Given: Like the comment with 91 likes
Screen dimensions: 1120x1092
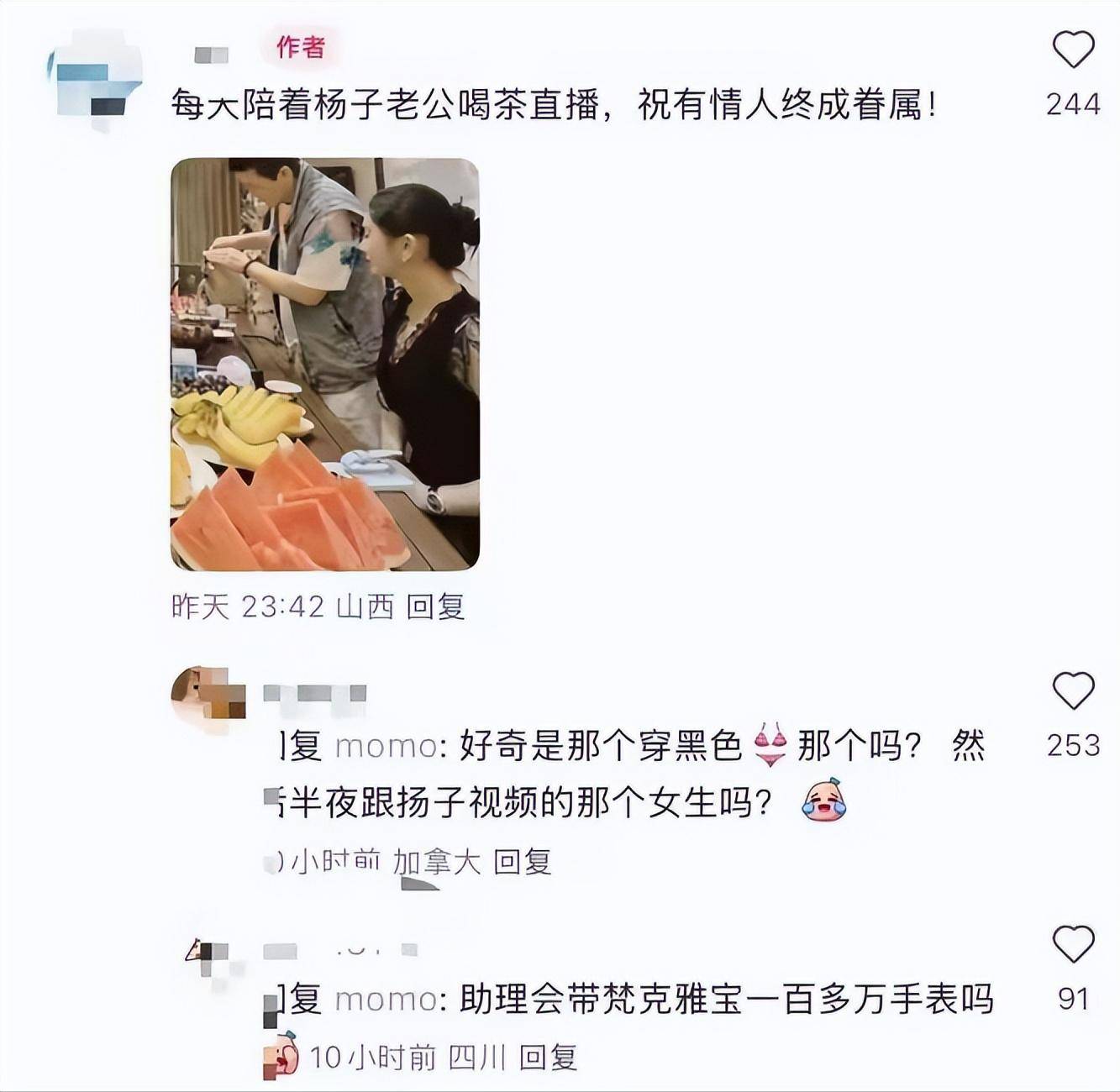Looking at the screenshot, I should pyautogui.click(x=1073, y=944).
